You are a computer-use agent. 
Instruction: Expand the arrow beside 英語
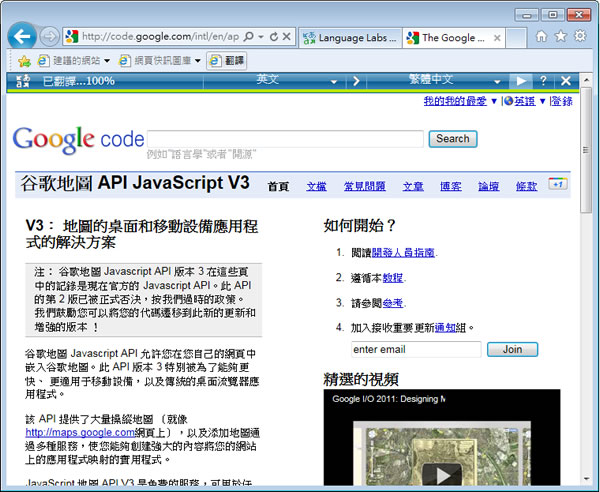542,102
